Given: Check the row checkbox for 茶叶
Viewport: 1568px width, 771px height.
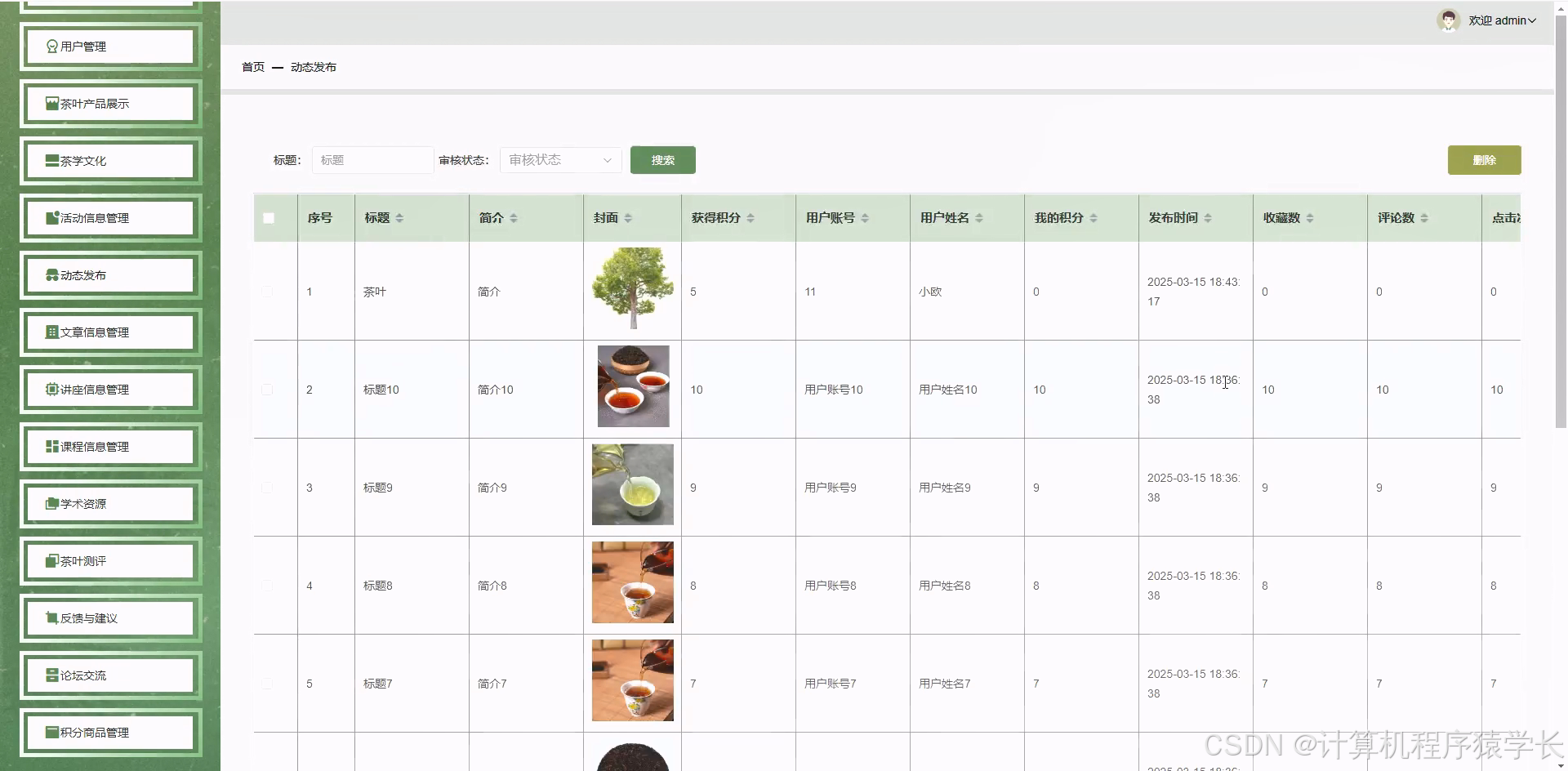Looking at the screenshot, I should [x=267, y=291].
